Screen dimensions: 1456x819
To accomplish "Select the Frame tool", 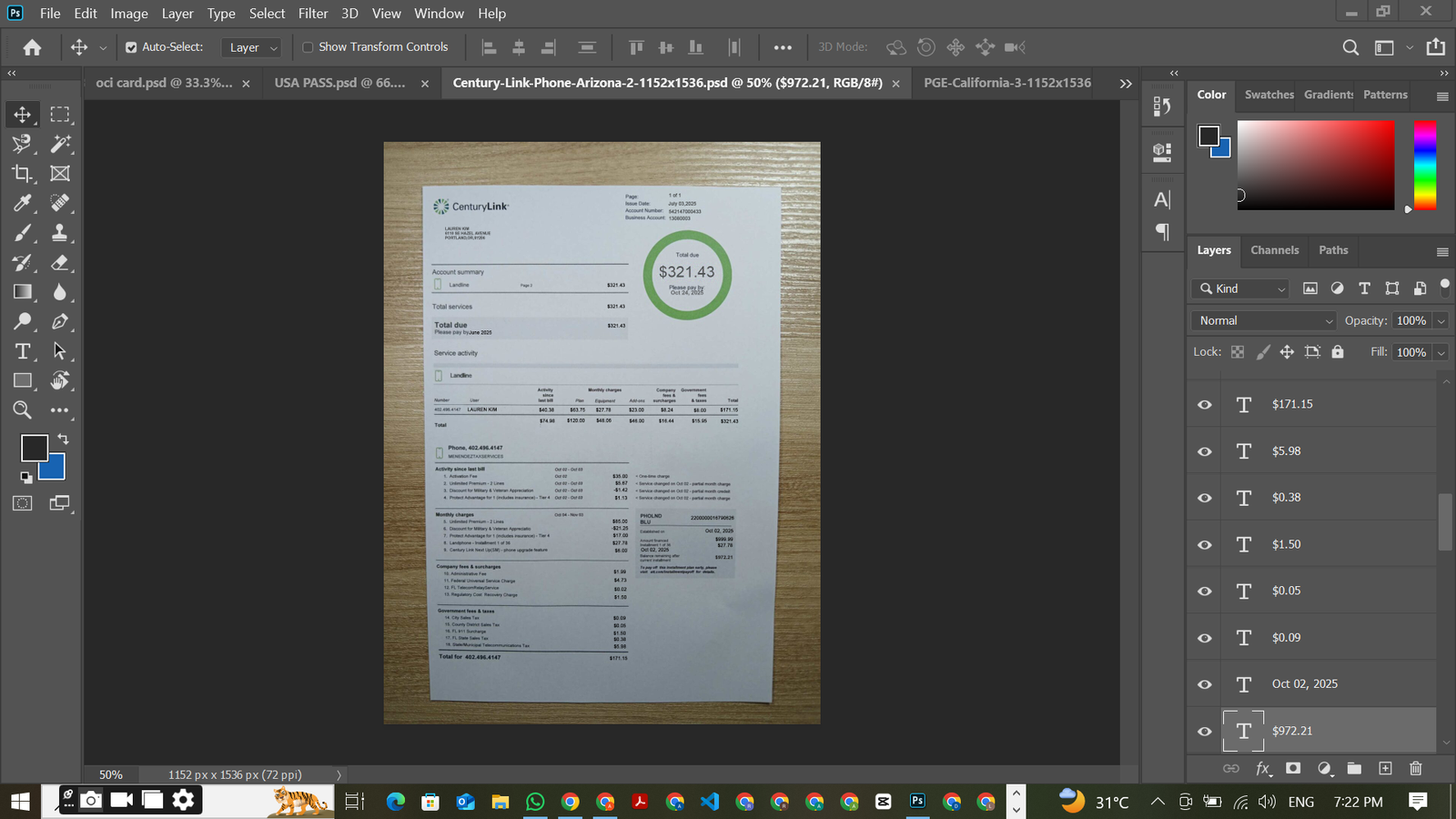I will point(60,174).
